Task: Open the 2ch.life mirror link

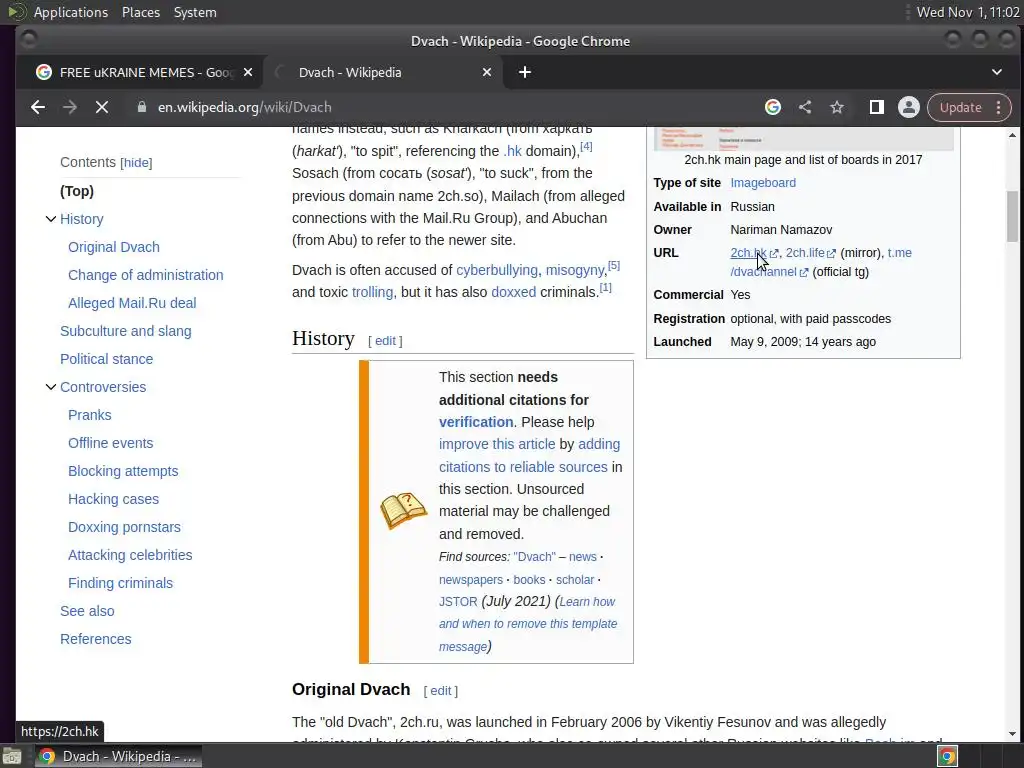Action: coord(805,253)
